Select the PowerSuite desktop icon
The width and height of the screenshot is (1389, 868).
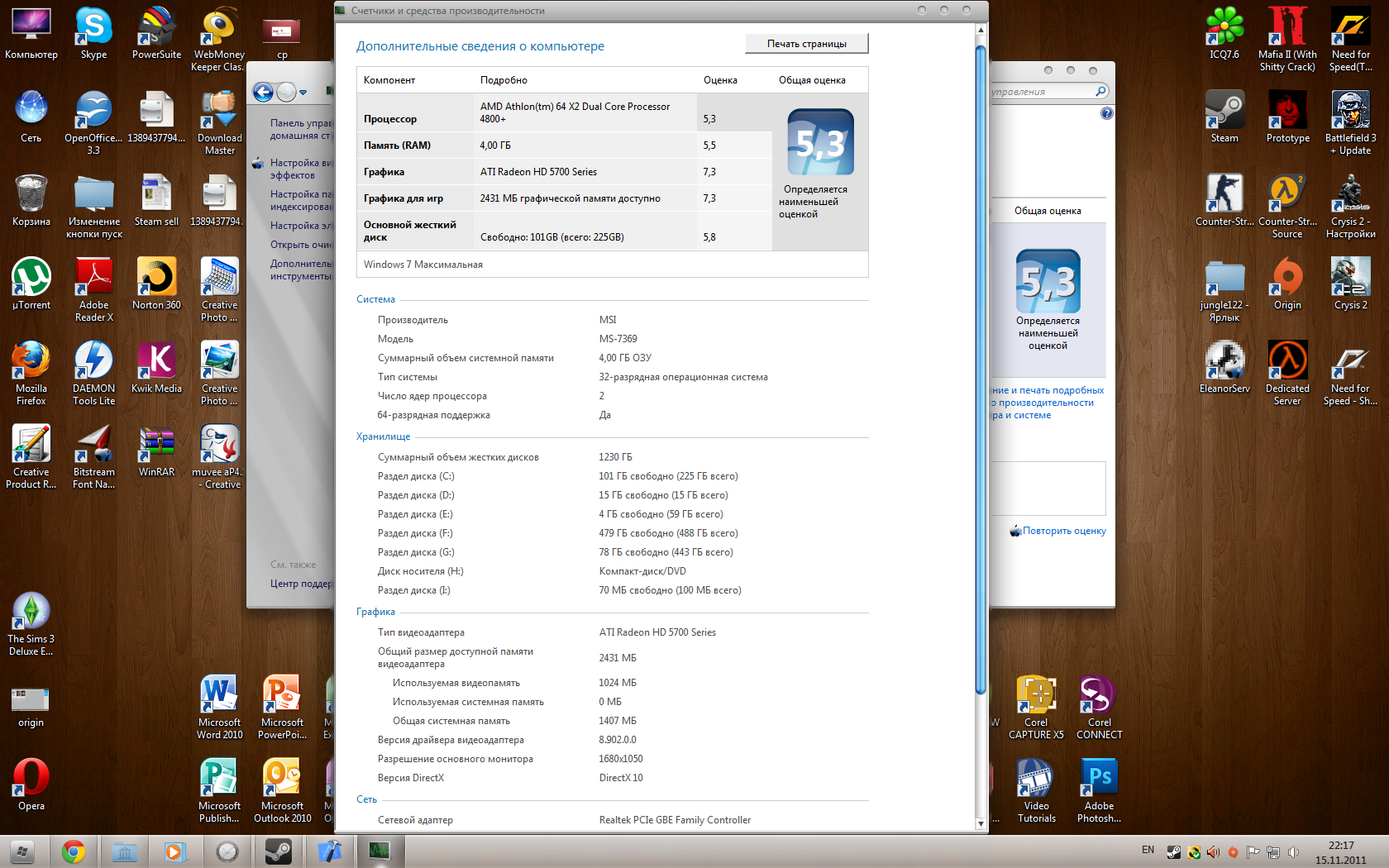click(x=156, y=34)
